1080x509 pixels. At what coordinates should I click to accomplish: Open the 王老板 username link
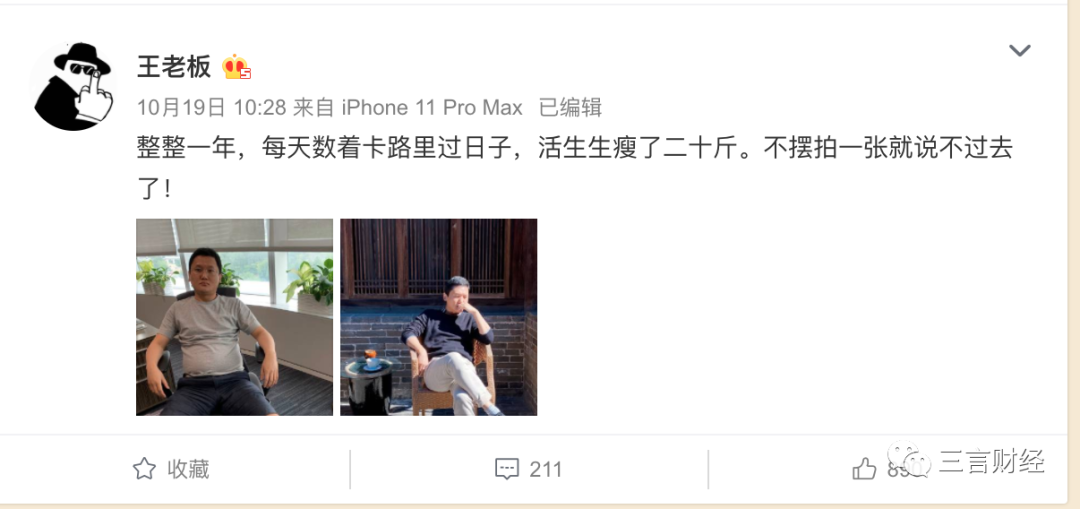(x=174, y=67)
